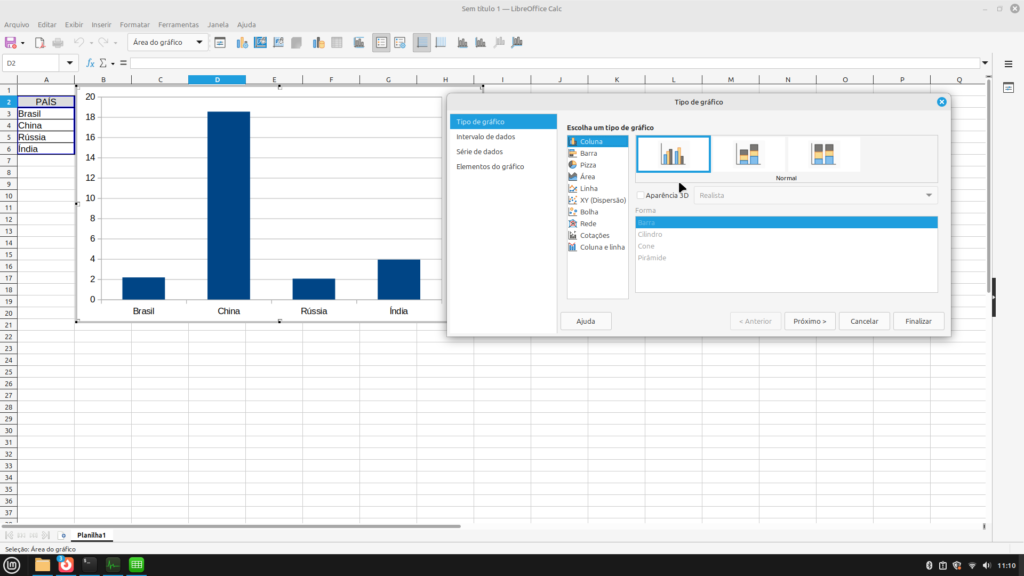Click the Format Selection toolbar icon
Viewport: 1024px width, 576px height.
coord(220,43)
